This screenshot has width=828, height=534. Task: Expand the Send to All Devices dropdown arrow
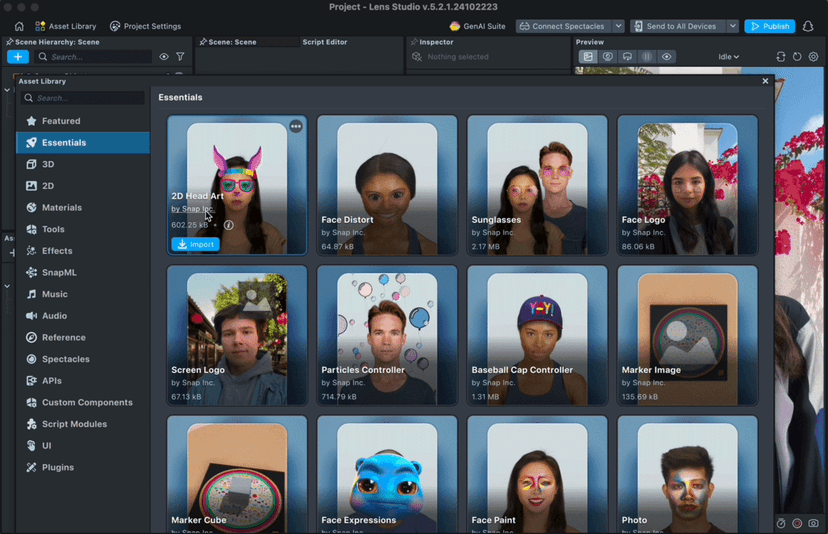pos(732,26)
